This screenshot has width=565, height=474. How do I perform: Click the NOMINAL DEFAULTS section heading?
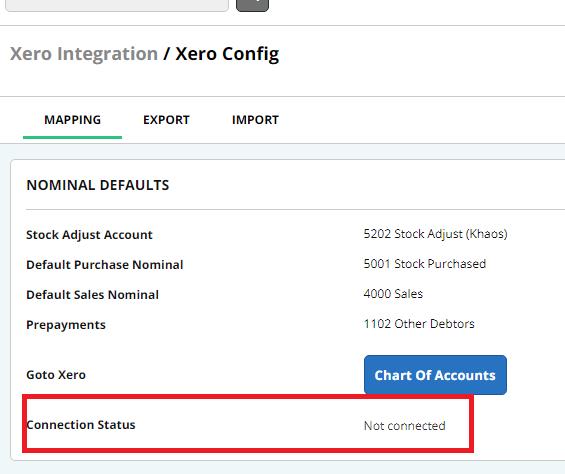click(98, 185)
